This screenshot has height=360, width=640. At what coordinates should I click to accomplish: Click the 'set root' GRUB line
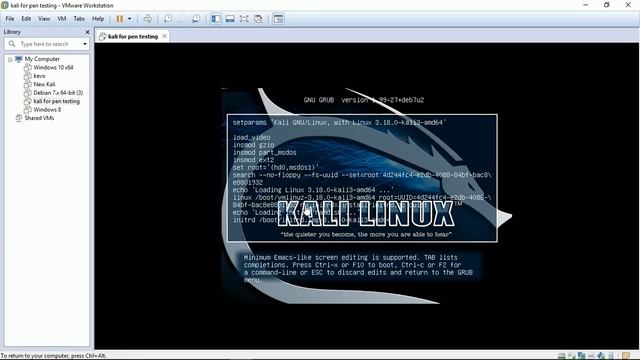(x=276, y=168)
